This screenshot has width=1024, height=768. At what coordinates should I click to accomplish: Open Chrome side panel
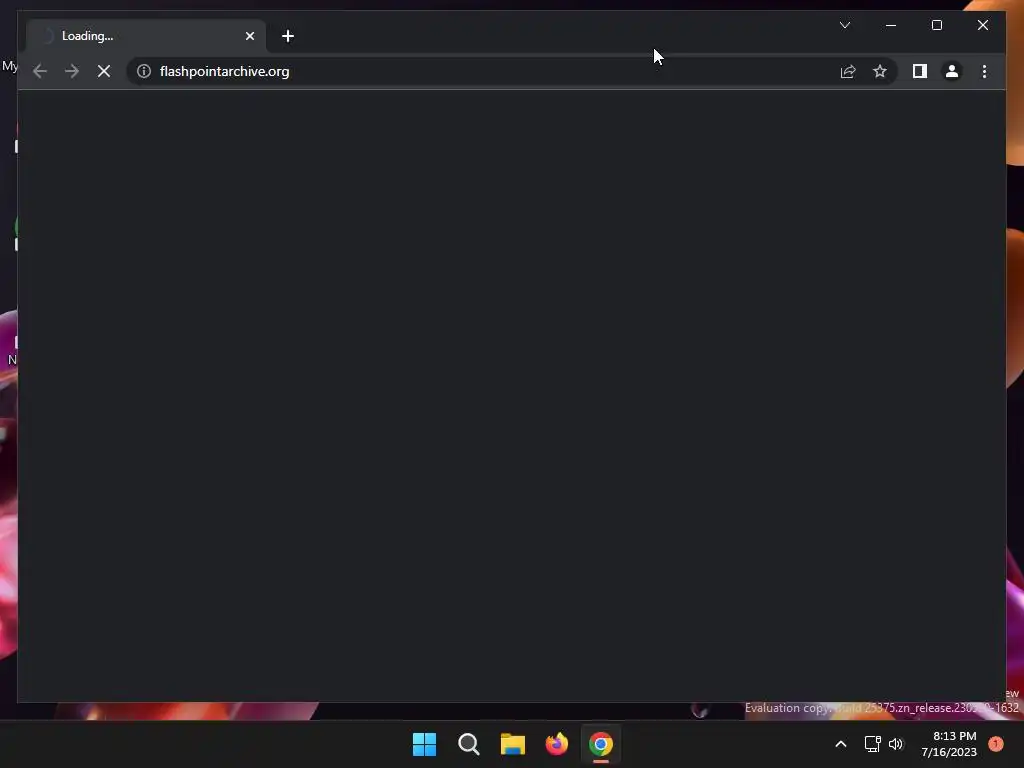click(x=920, y=71)
